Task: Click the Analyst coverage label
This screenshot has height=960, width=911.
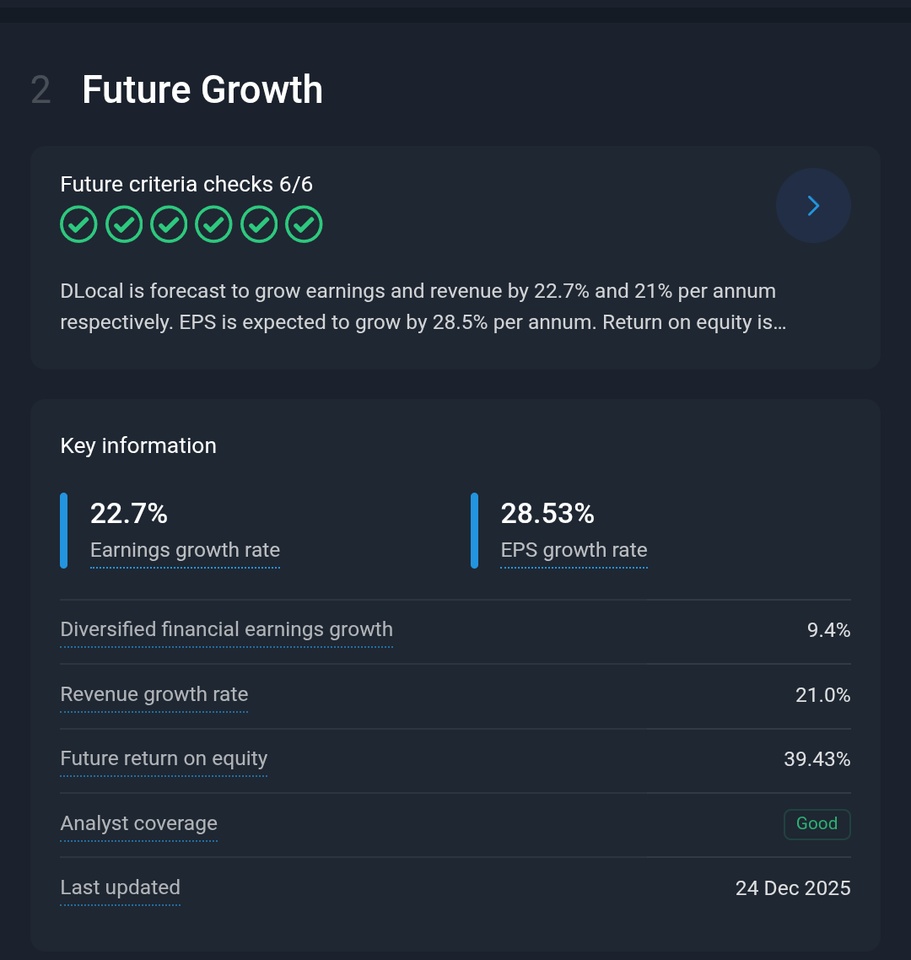Action: point(139,824)
